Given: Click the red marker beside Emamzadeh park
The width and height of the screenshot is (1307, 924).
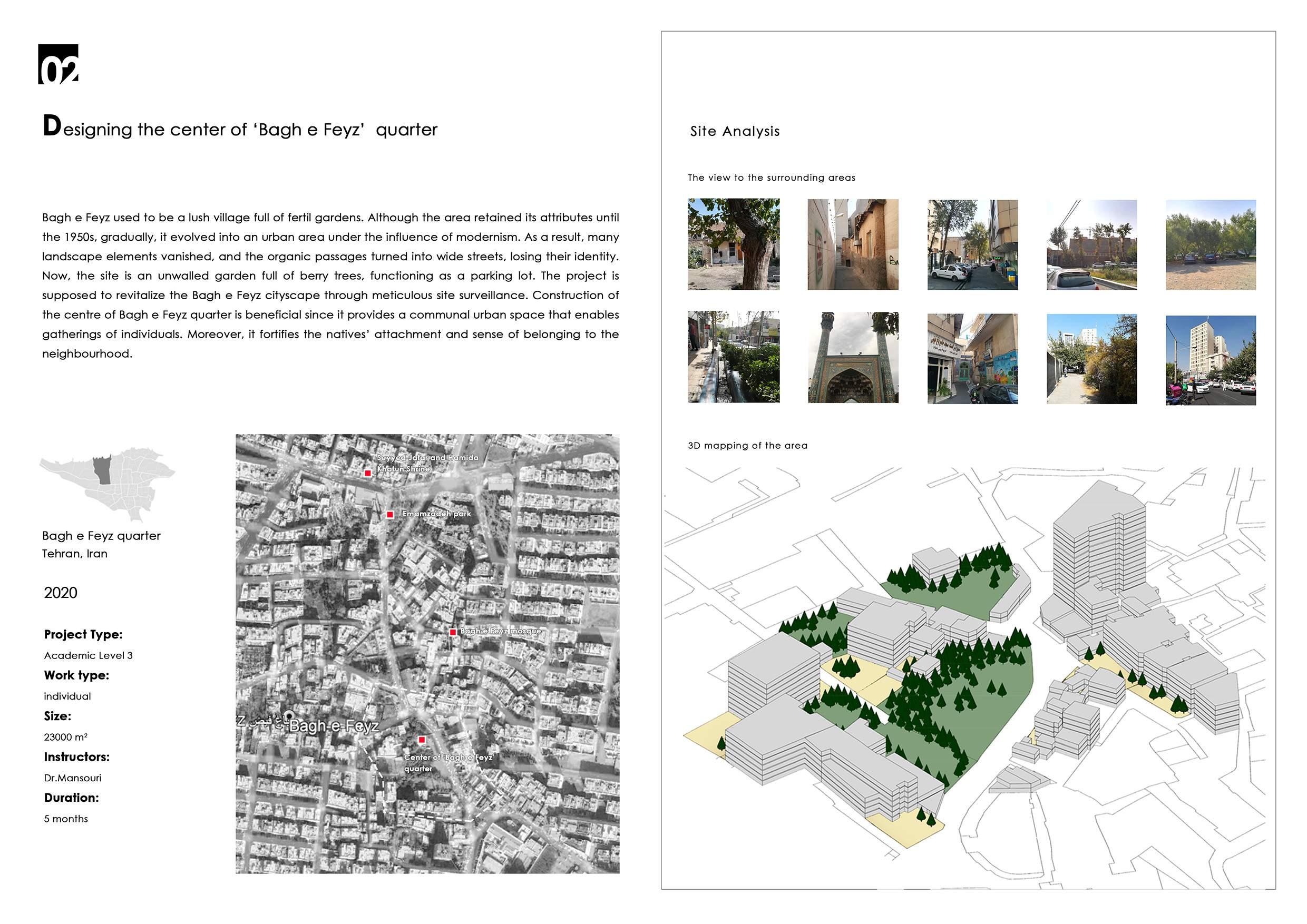Looking at the screenshot, I should 390,514.
